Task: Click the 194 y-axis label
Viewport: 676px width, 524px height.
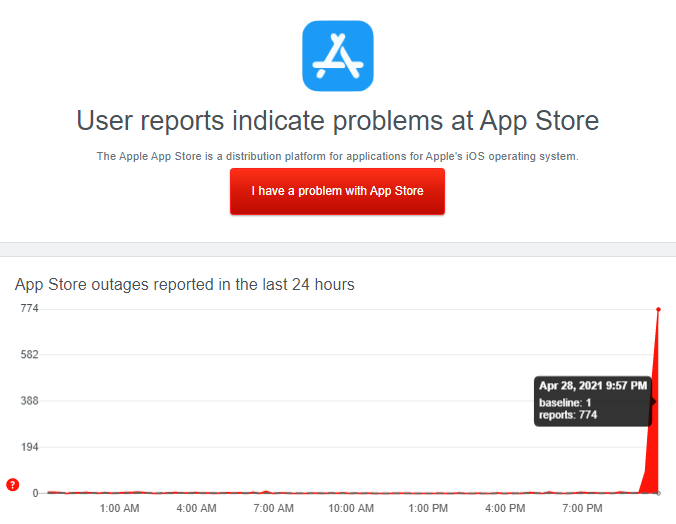Action: (30, 447)
